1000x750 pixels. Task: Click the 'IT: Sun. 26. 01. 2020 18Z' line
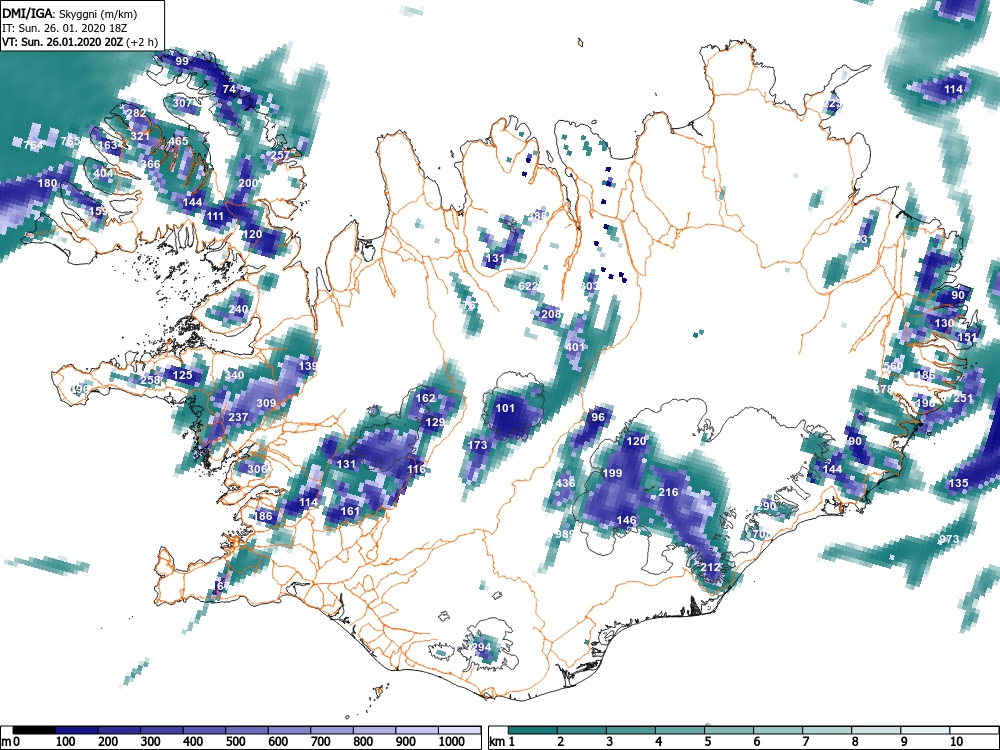(65, 28)
